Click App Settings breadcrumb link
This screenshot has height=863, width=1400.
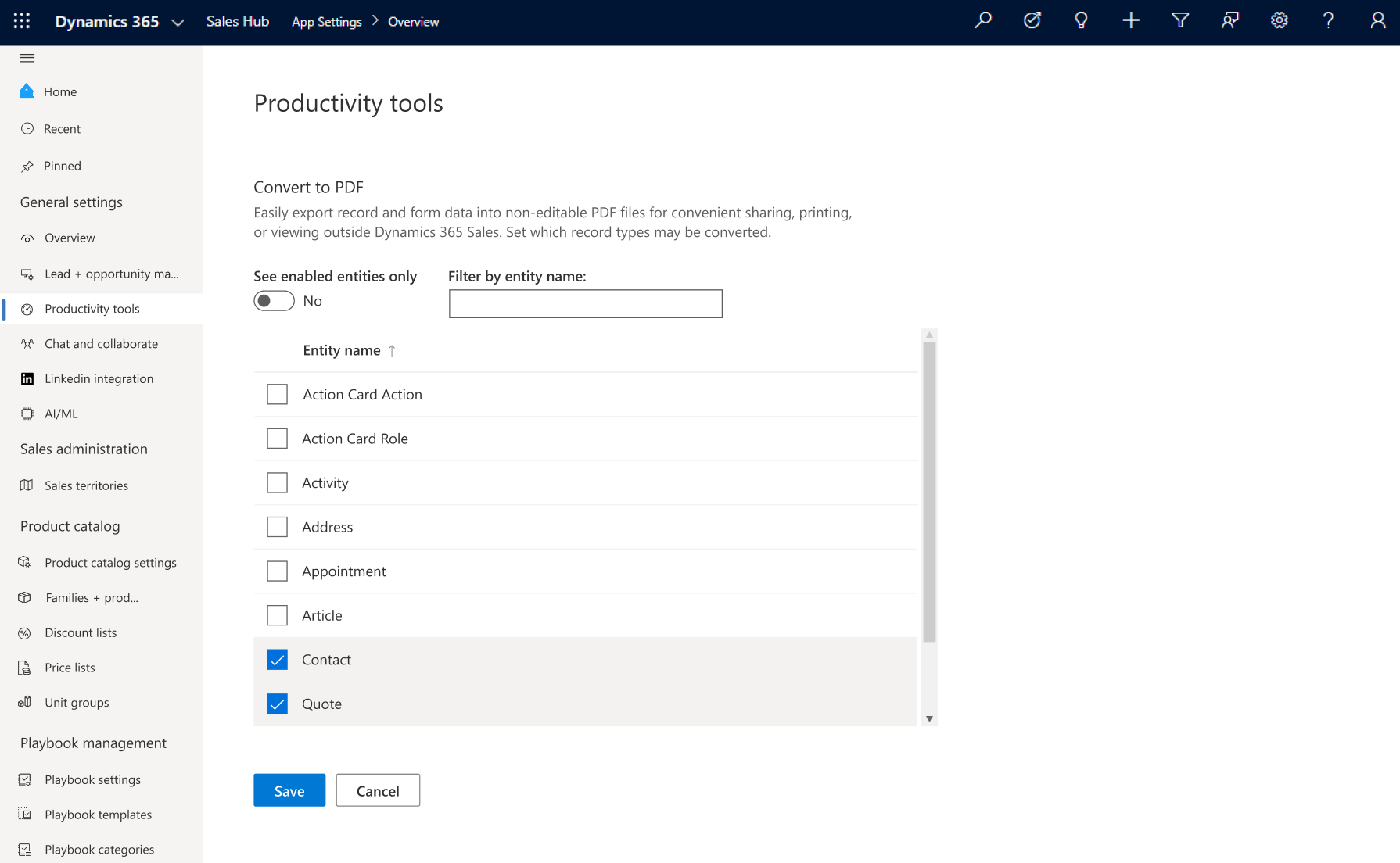(327, 22)
